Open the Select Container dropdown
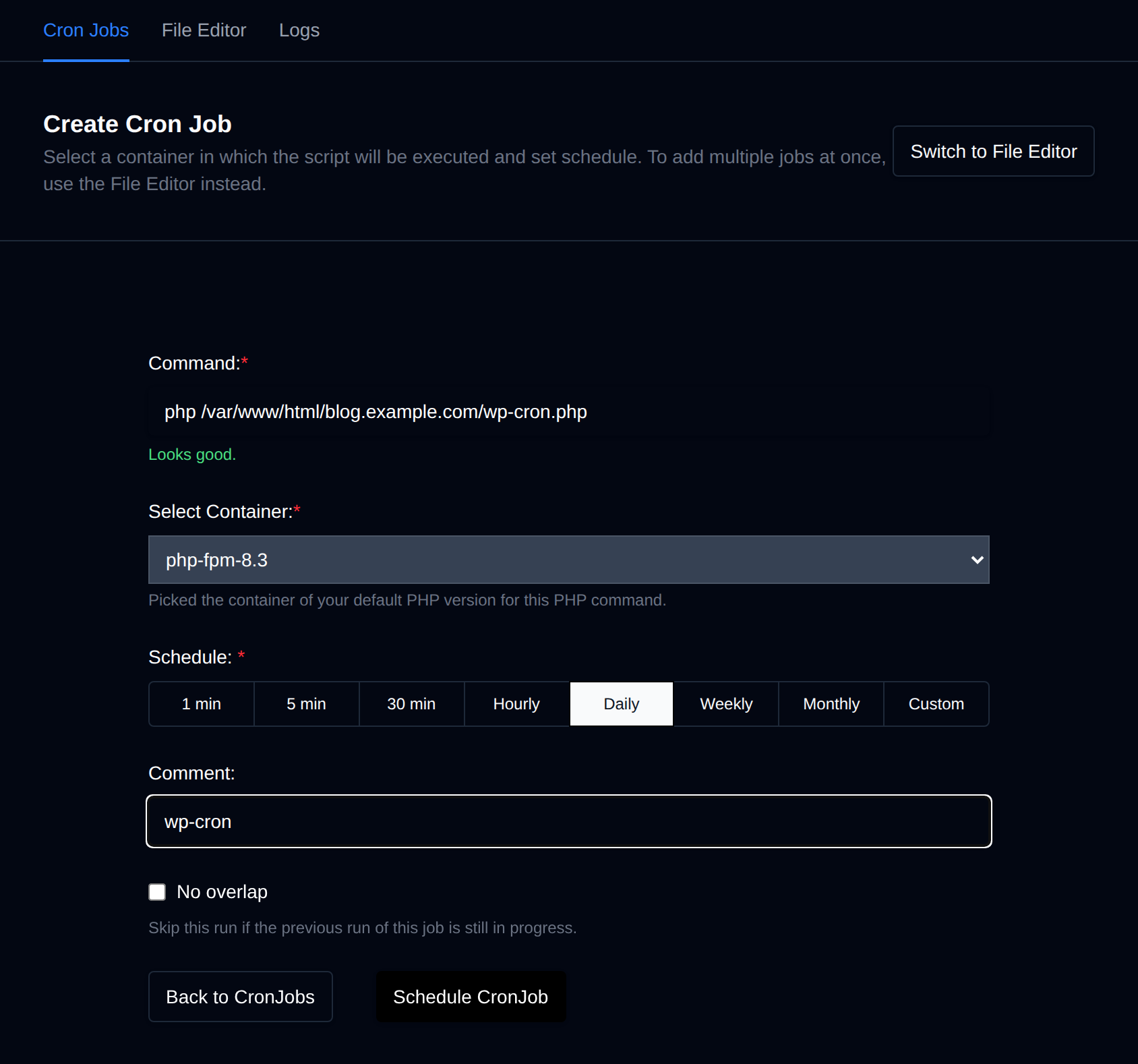Screen dimensions: 1138x1064 tap(569, 560)
